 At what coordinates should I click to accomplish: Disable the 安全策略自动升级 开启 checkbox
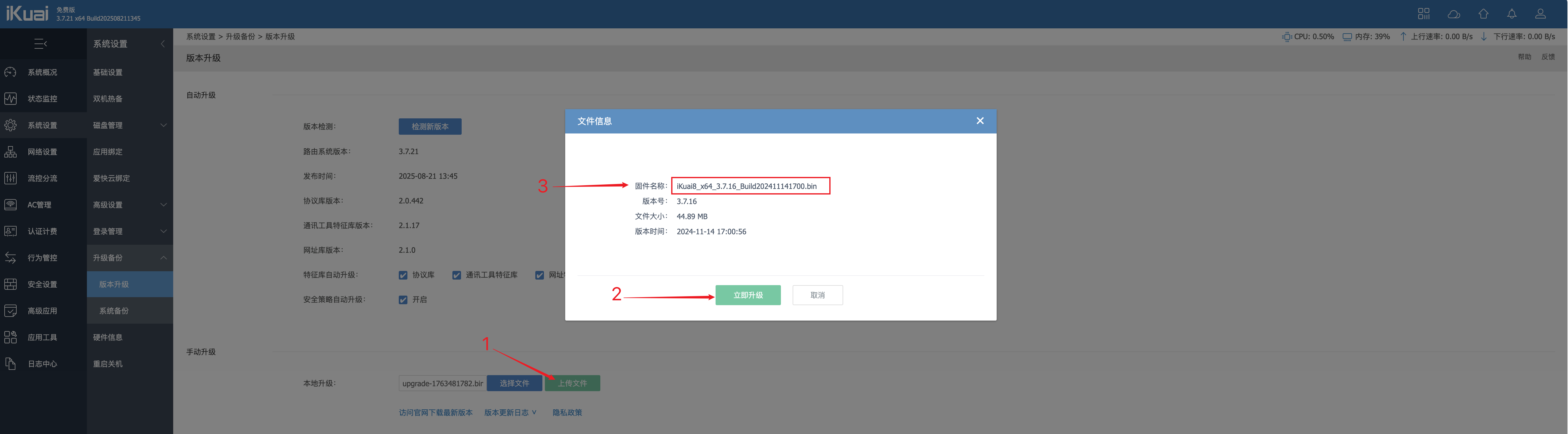click(403, 300)
